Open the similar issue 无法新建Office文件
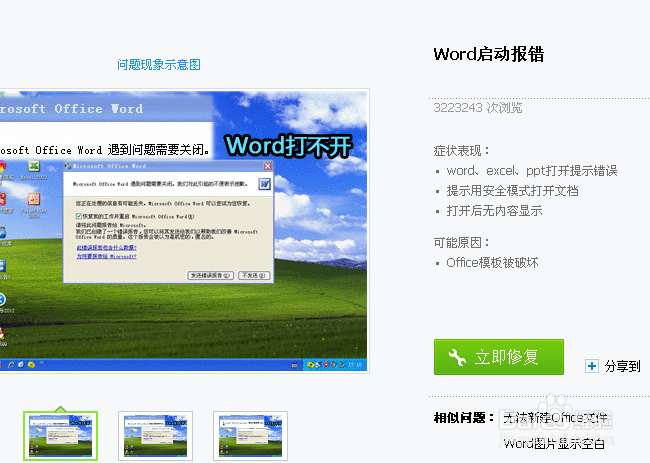This screenshot has width=650, height=463. pos(555,418)
